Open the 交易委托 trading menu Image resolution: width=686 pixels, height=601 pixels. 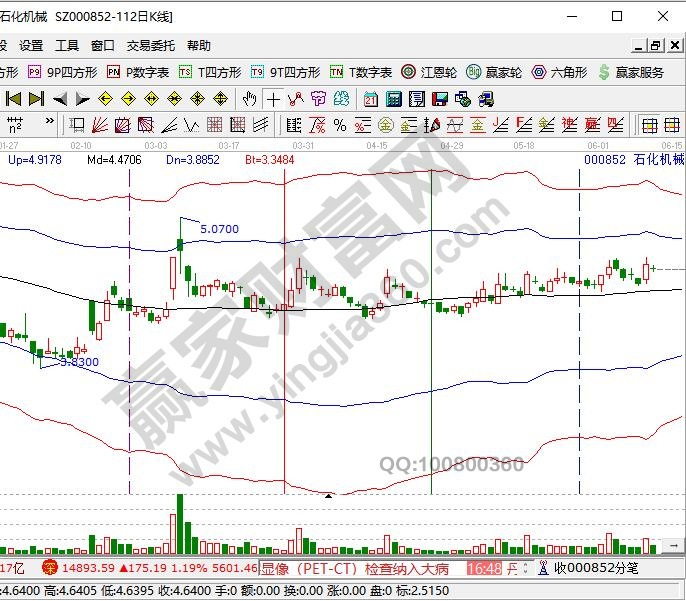click(x=150, y=45)
